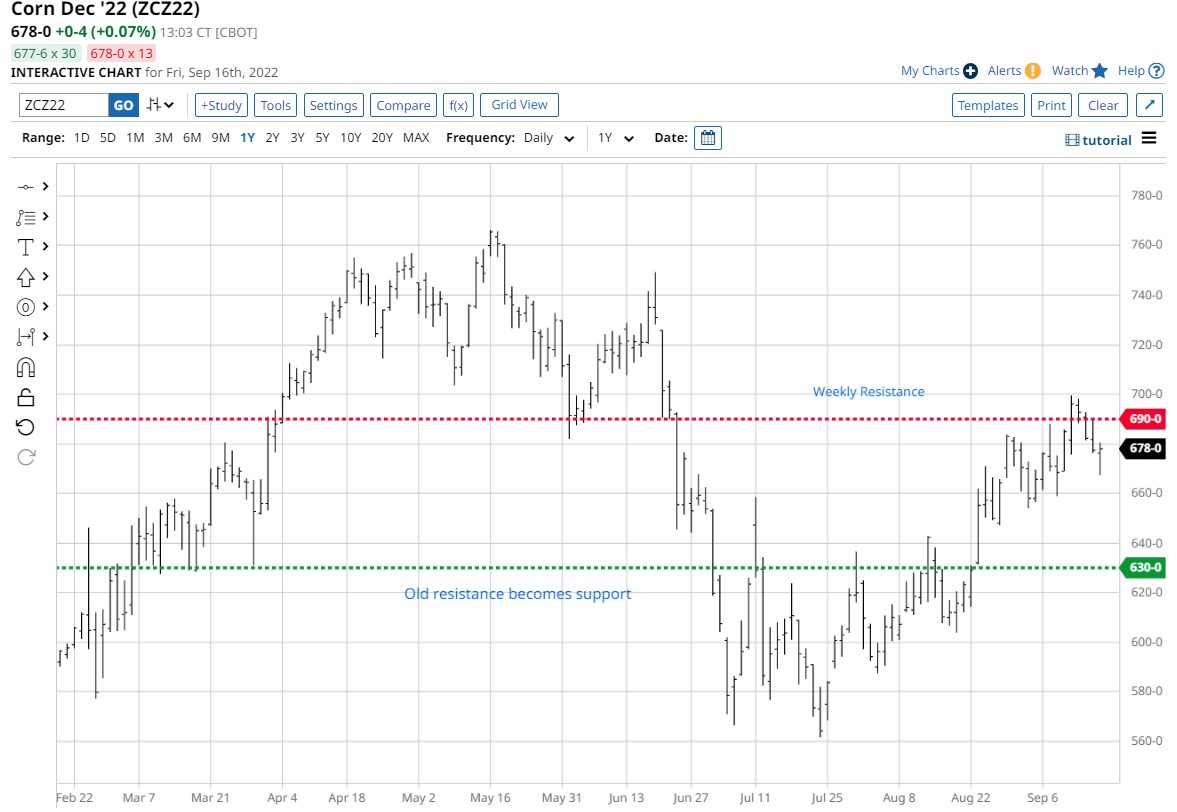Open the hamburger menu beside tutorial
The image size is (1177, 812).
1149,138
